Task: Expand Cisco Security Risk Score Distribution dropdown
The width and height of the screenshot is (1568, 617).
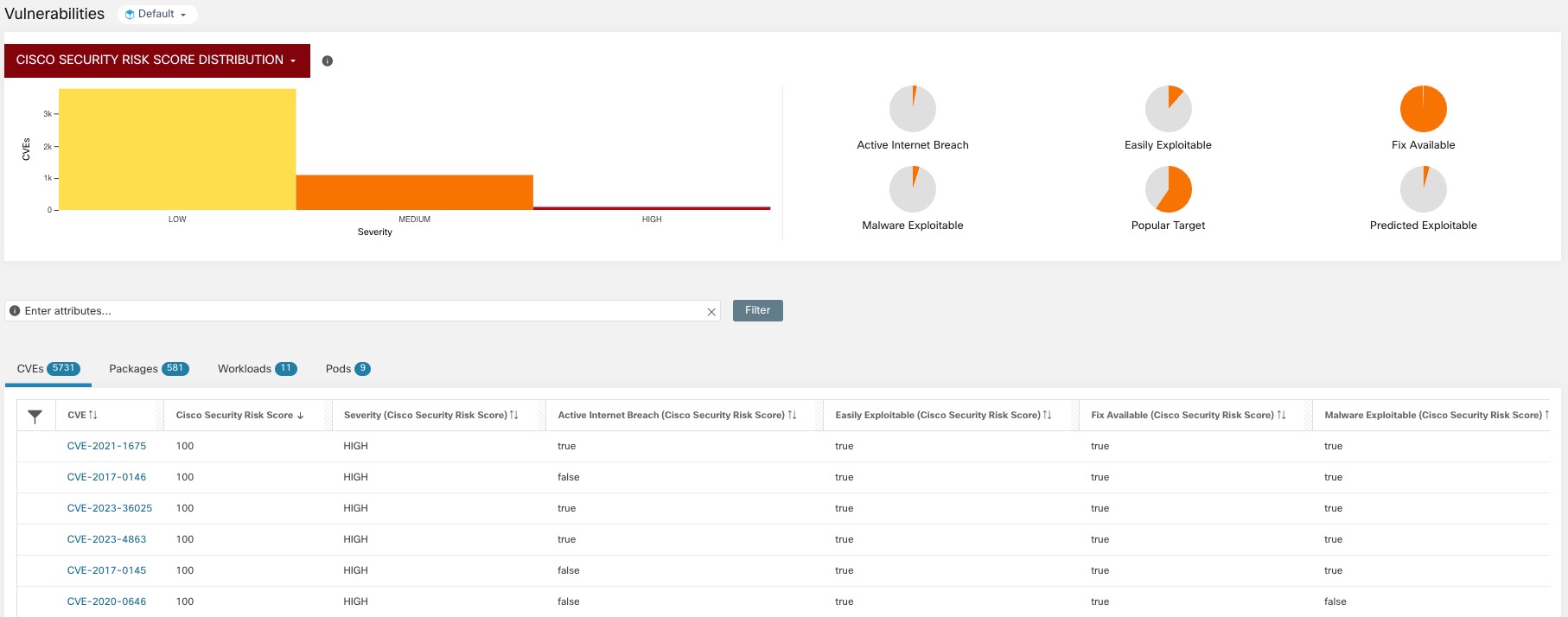Action: (x=156, y=60)
